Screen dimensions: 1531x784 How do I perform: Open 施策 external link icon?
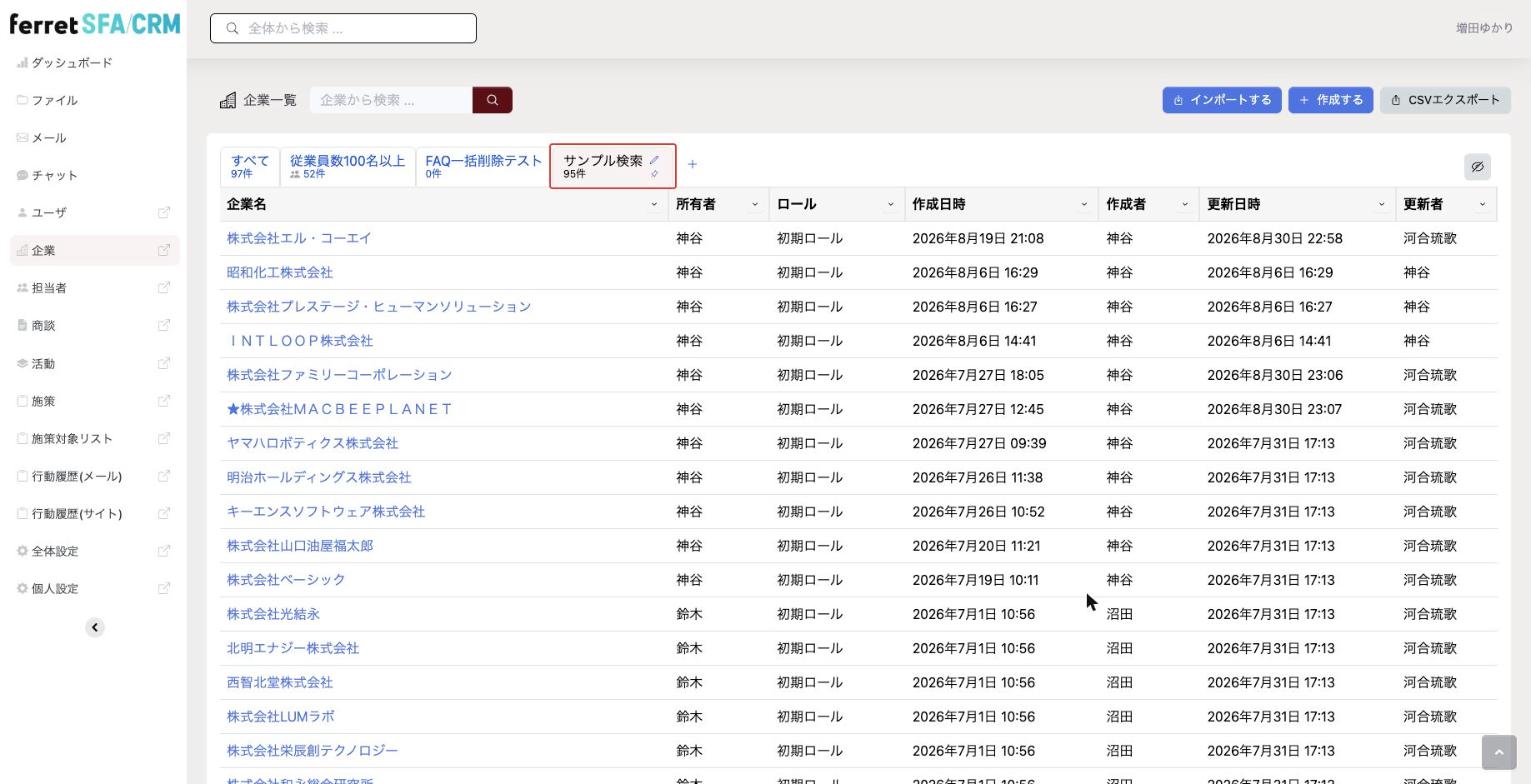pyautogui.click(x=164, y=401)
